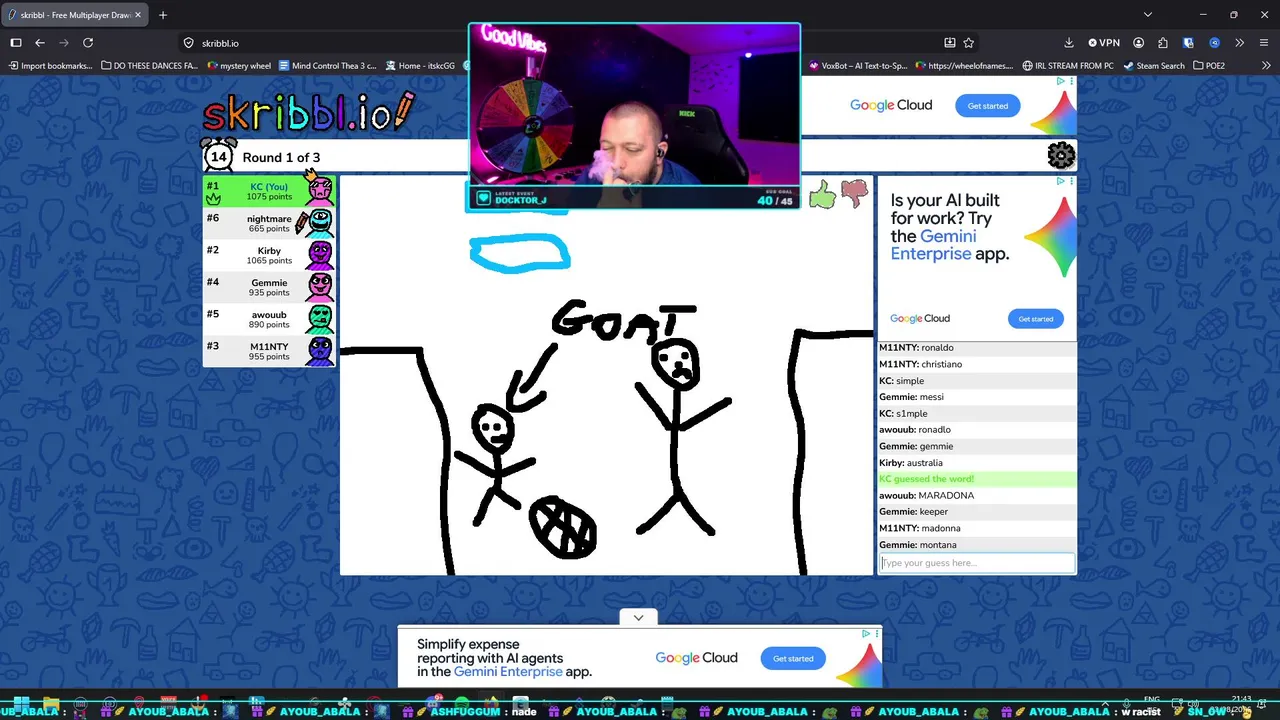Focus the guess input field

[977, 563]
